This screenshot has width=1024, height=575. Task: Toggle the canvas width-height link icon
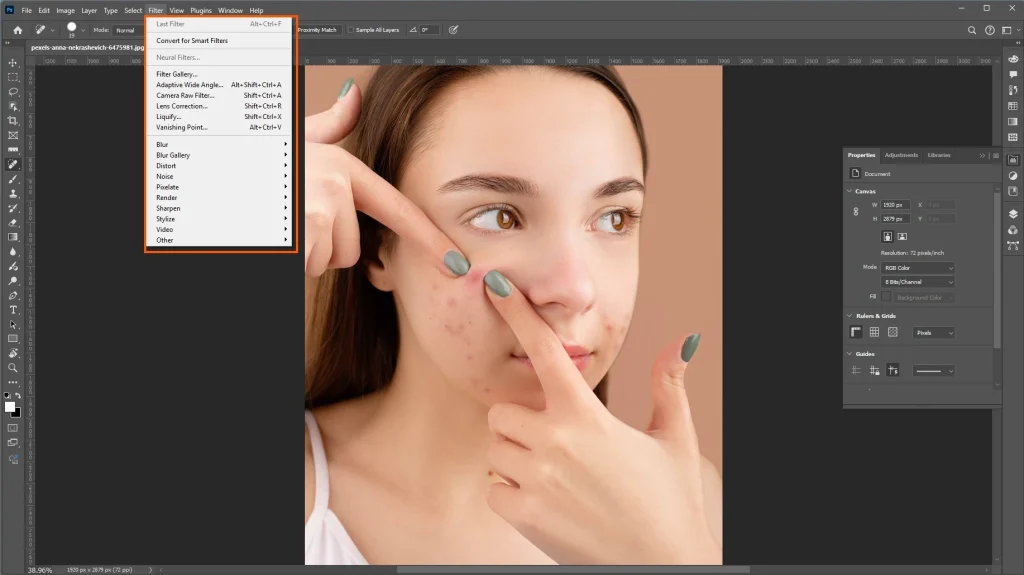tap(856, 212)
